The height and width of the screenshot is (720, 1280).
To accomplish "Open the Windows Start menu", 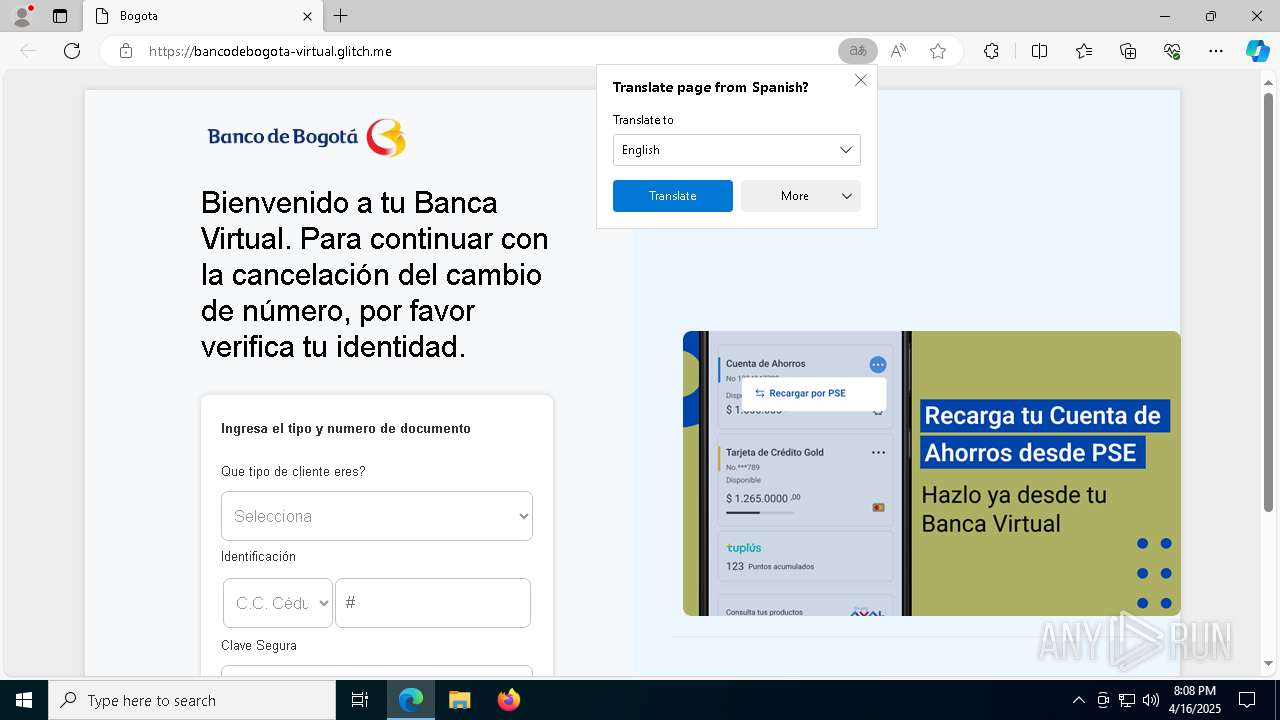I will coord(24,700).
